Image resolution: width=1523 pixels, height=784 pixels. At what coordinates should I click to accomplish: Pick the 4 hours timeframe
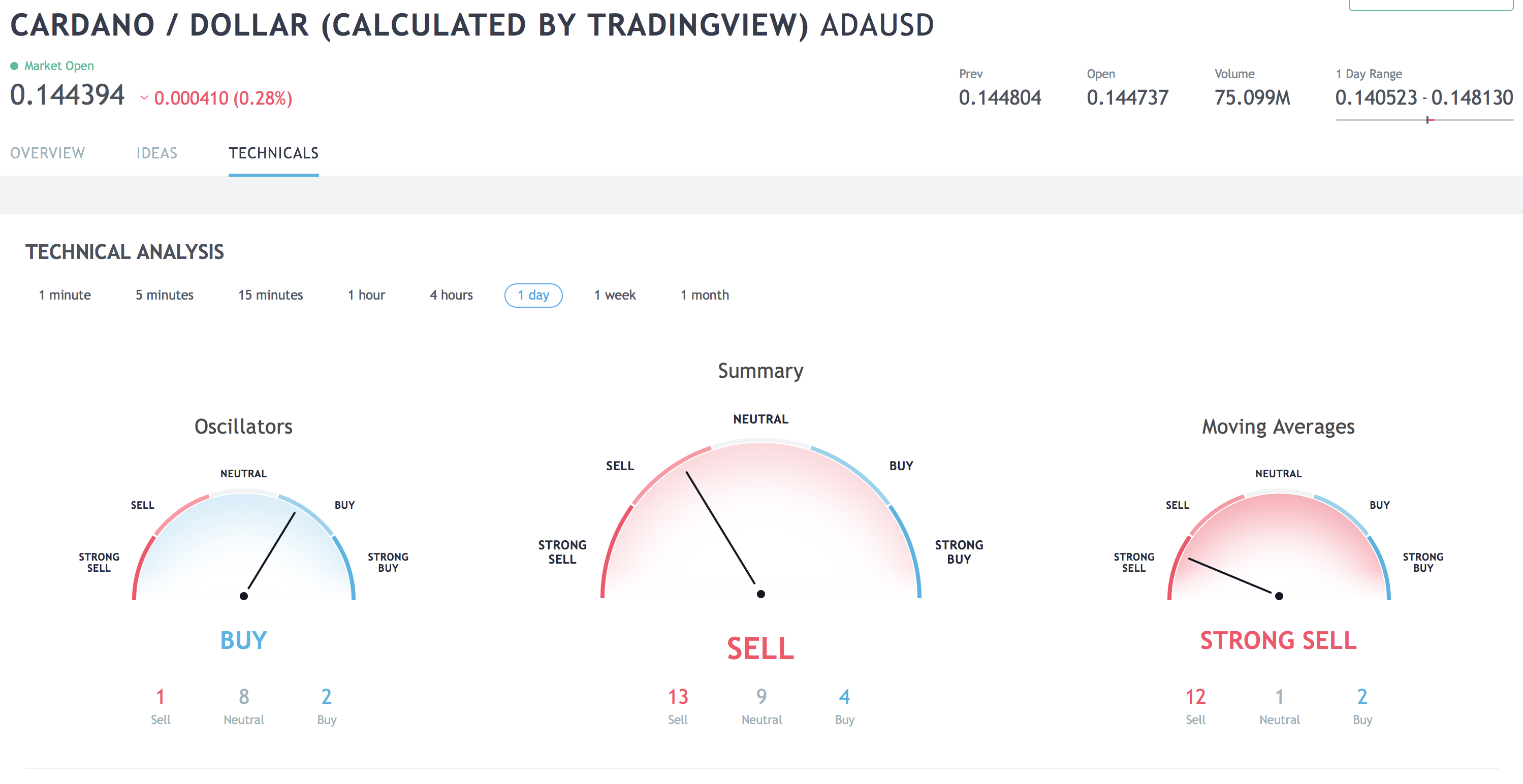point(451,295)
